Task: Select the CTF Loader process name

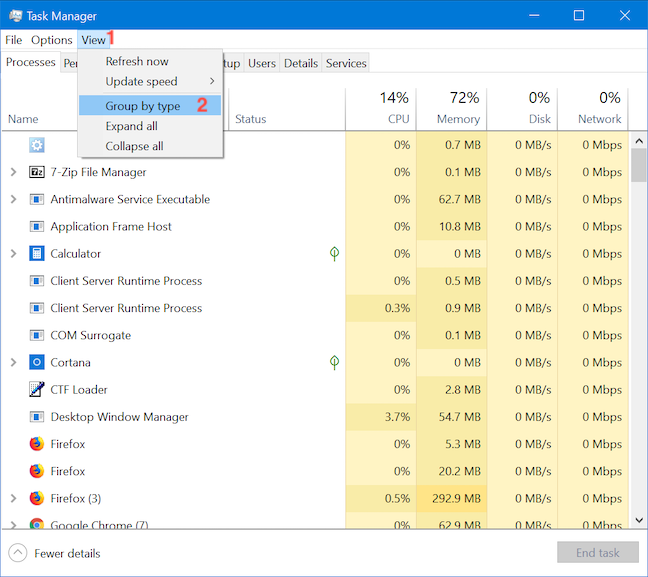Action: tap(79, 389)
